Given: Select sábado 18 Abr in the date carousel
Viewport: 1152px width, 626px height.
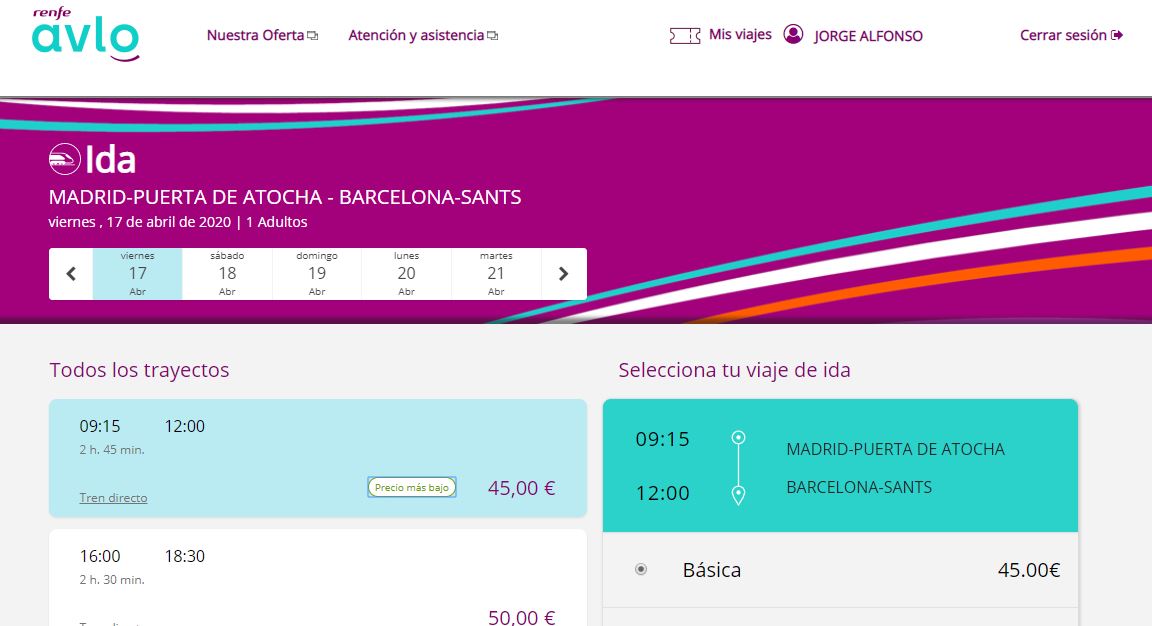Looking at the screenshot, I should coord(227,273).
